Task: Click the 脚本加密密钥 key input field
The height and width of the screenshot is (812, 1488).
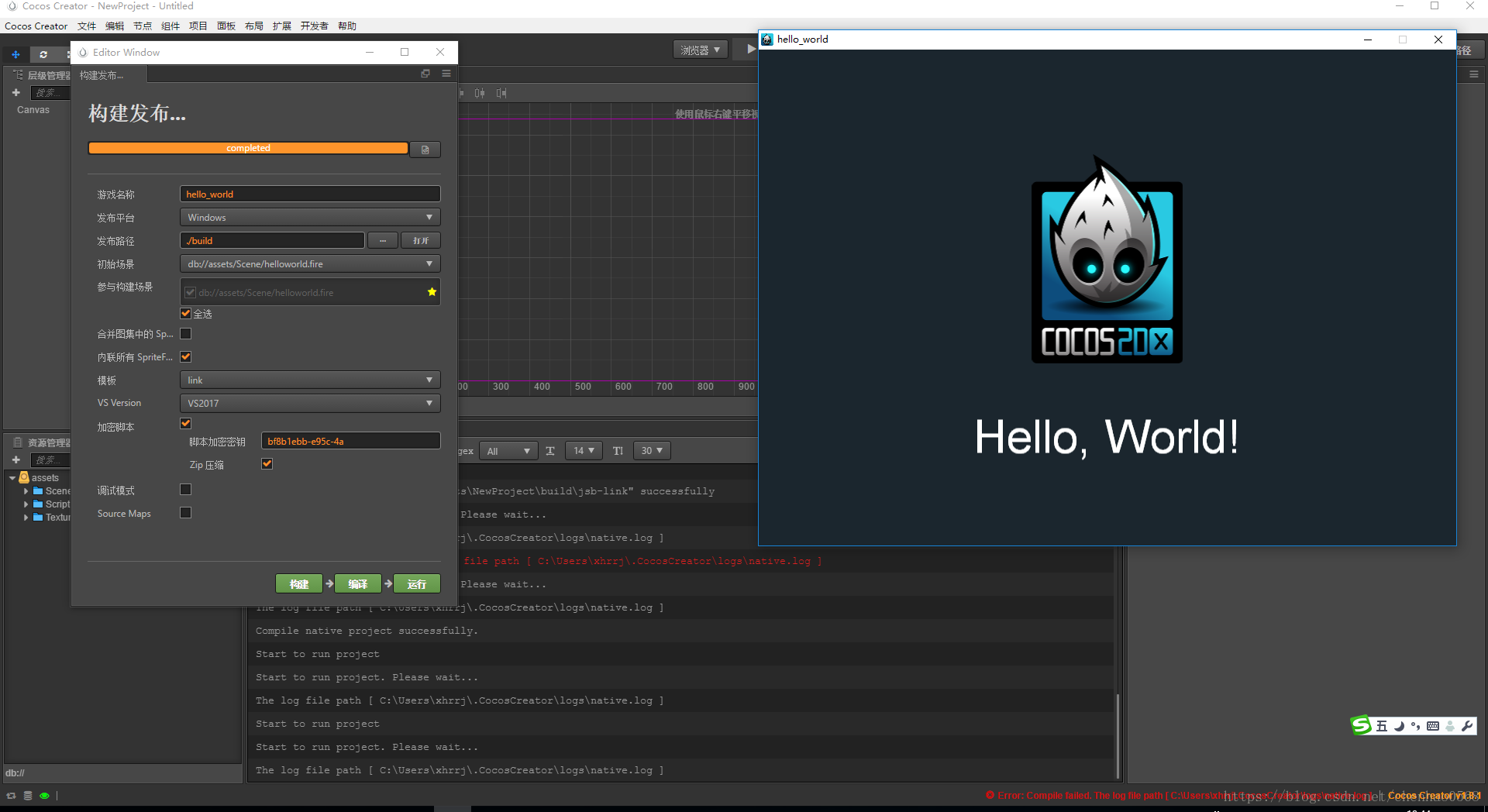Action: (351, 442)
